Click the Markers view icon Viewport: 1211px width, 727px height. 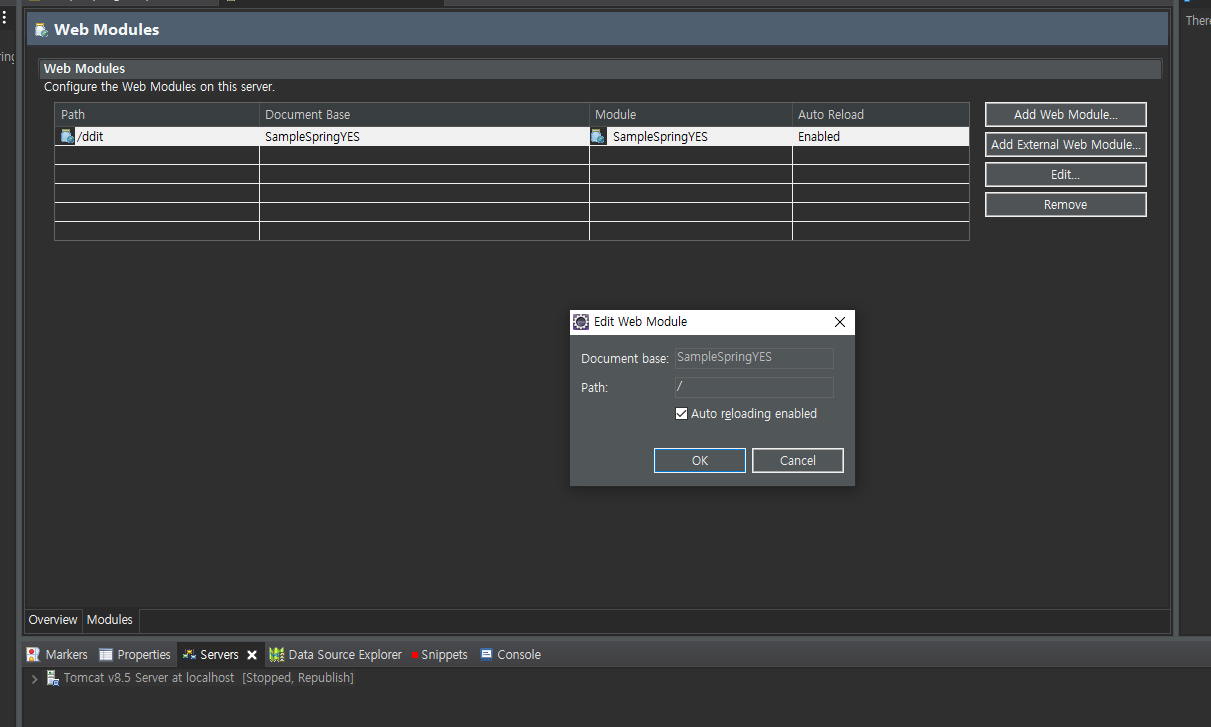tap(34, 655)
